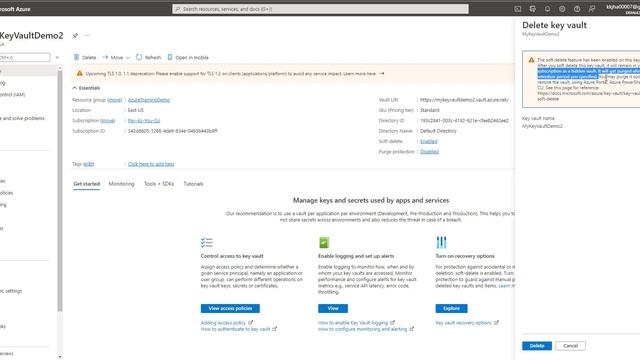
Task: Select the Subscription ID value
Action: click(173, 131)
